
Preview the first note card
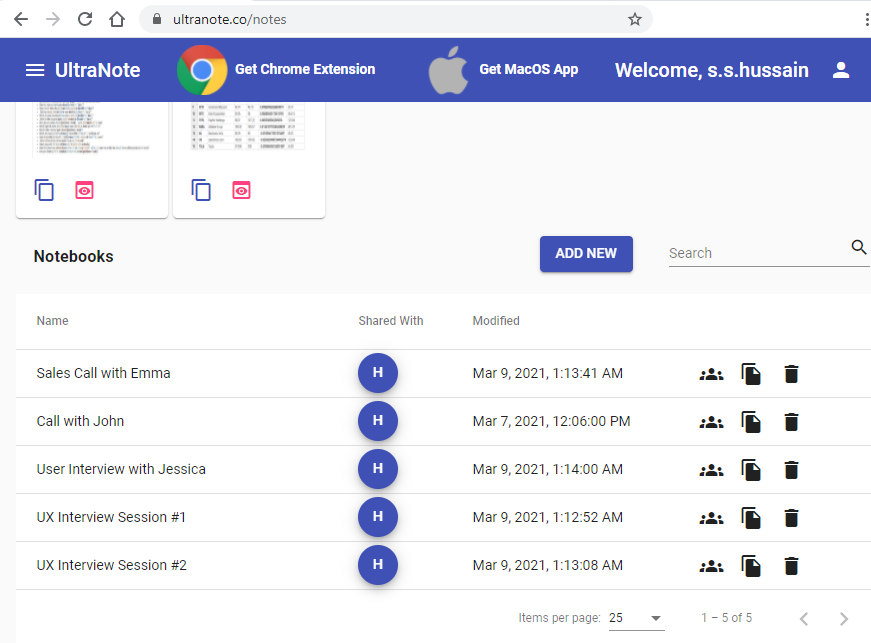[84, 190]
